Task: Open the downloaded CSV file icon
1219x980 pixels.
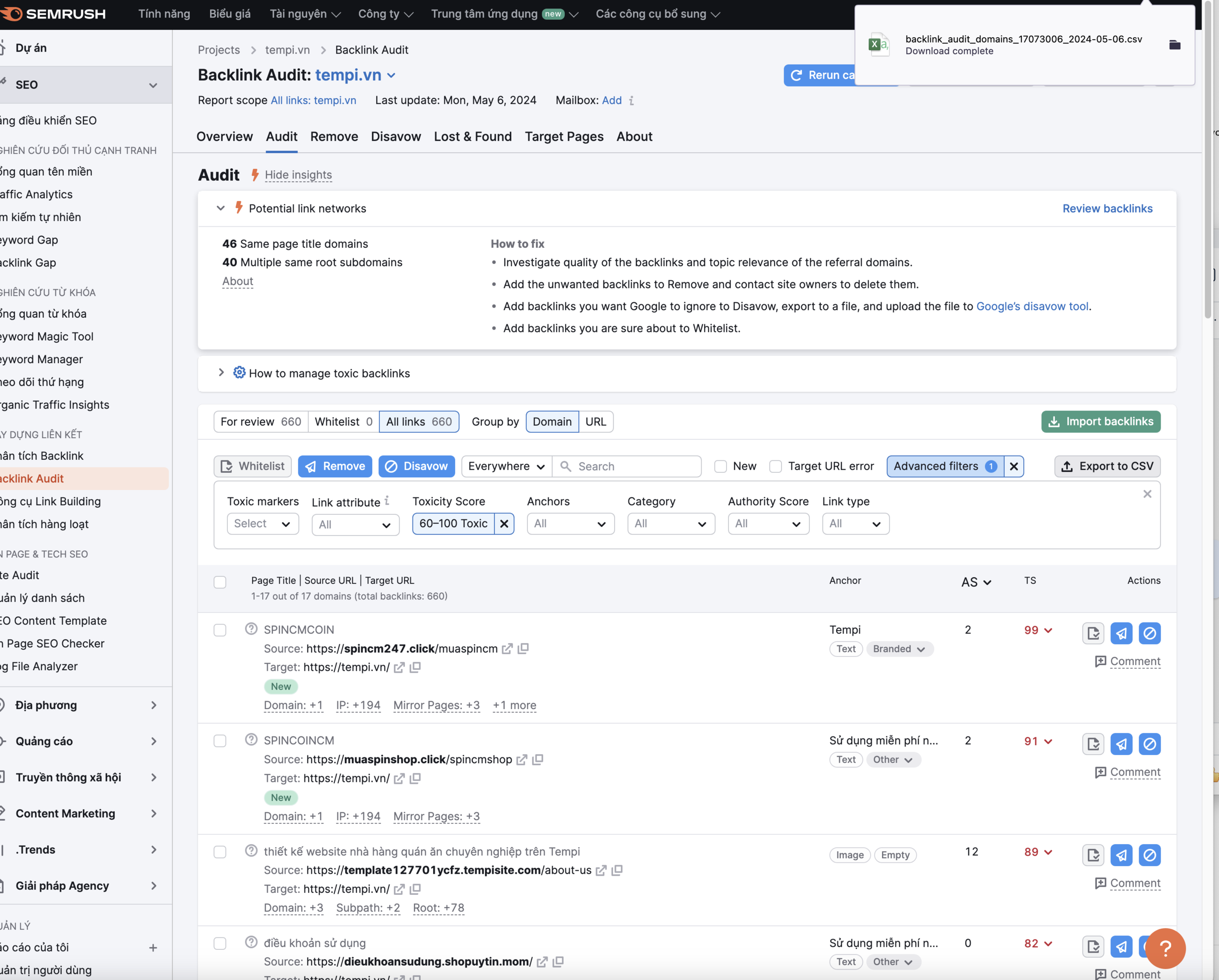Action: tap(879, 45)
